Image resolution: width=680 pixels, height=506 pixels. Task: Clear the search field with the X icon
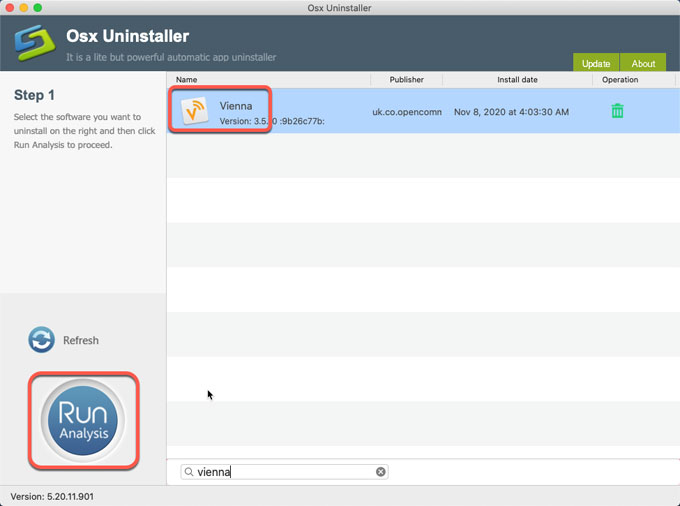[x=380, y=472]
